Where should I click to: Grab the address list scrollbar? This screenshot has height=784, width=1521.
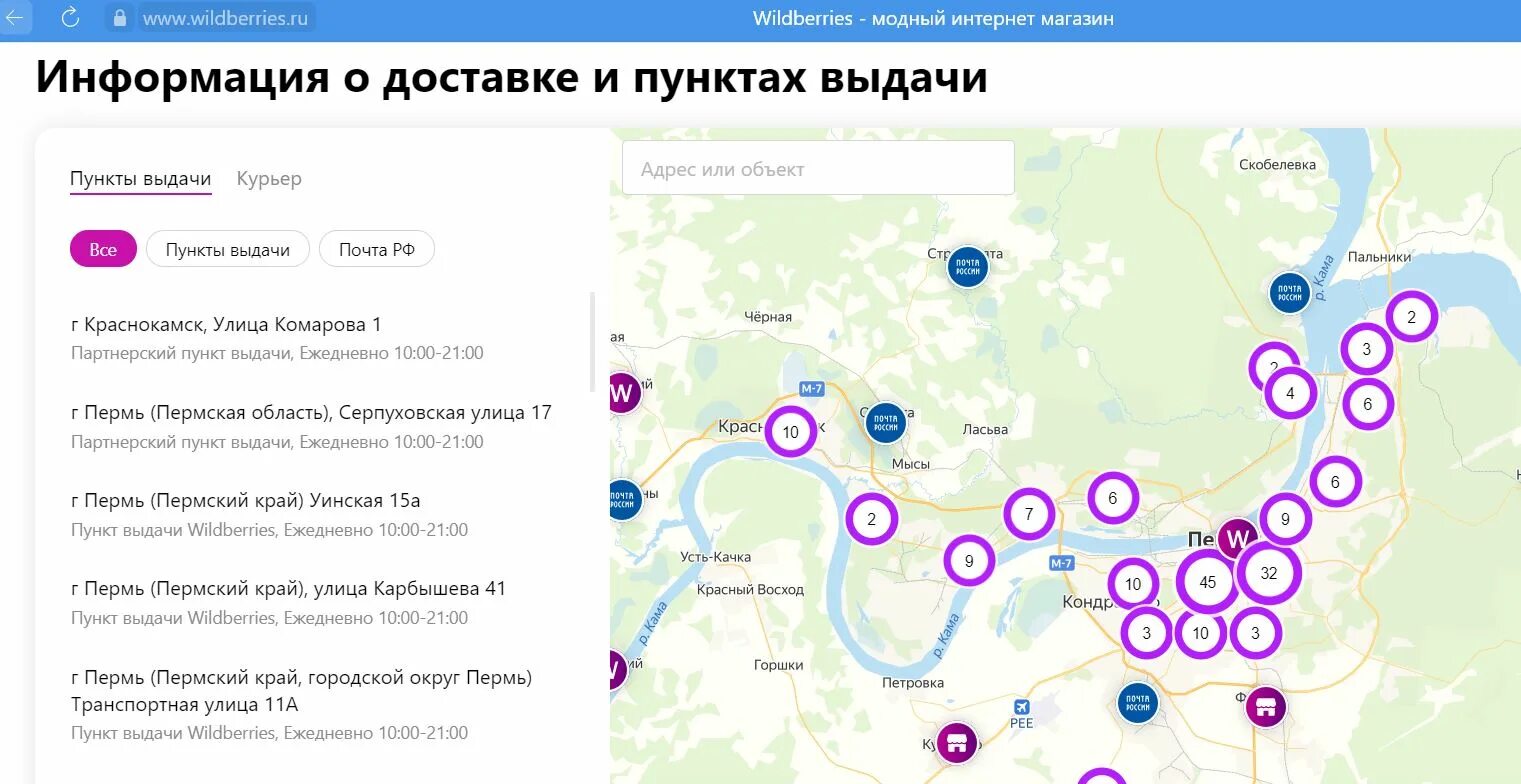pyautogui.click(x=593, y=342)
